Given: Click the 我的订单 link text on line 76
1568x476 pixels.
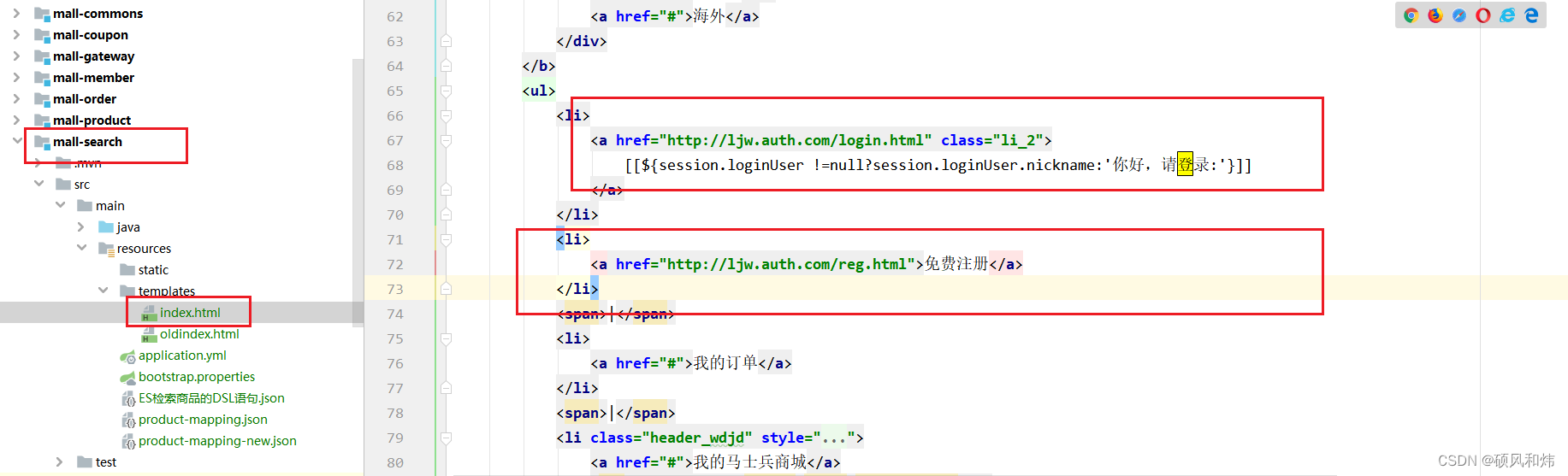Looking at the screenshot, I should click(x=725, y=363).
